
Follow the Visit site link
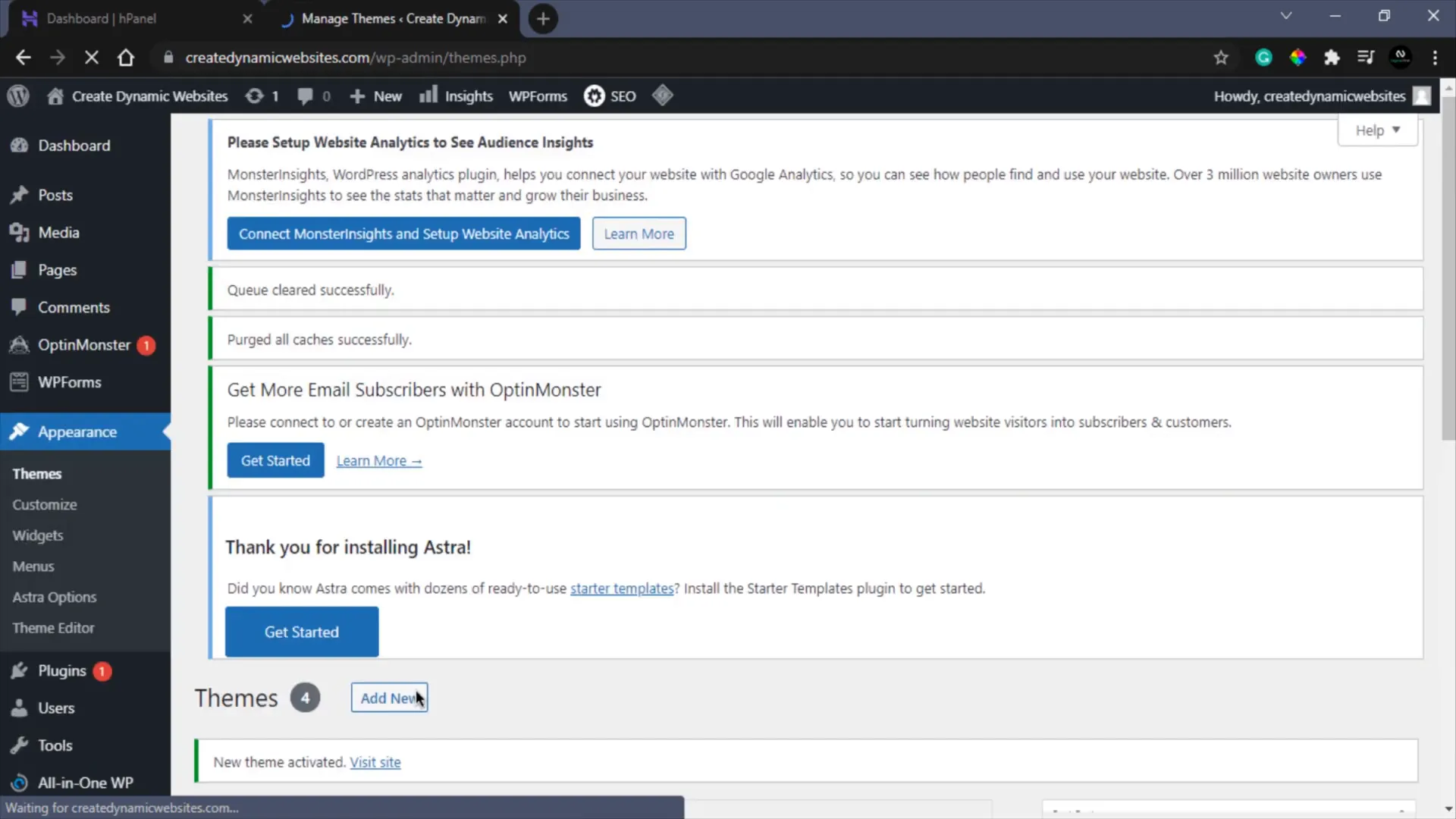(x=375, y=762)
